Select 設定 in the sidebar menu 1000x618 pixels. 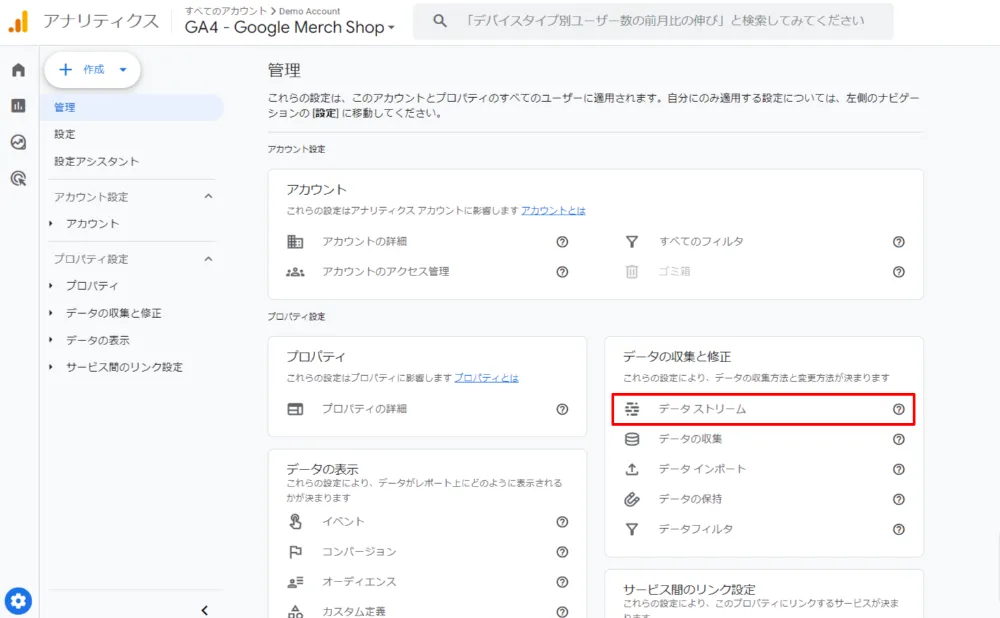(64, 134)
